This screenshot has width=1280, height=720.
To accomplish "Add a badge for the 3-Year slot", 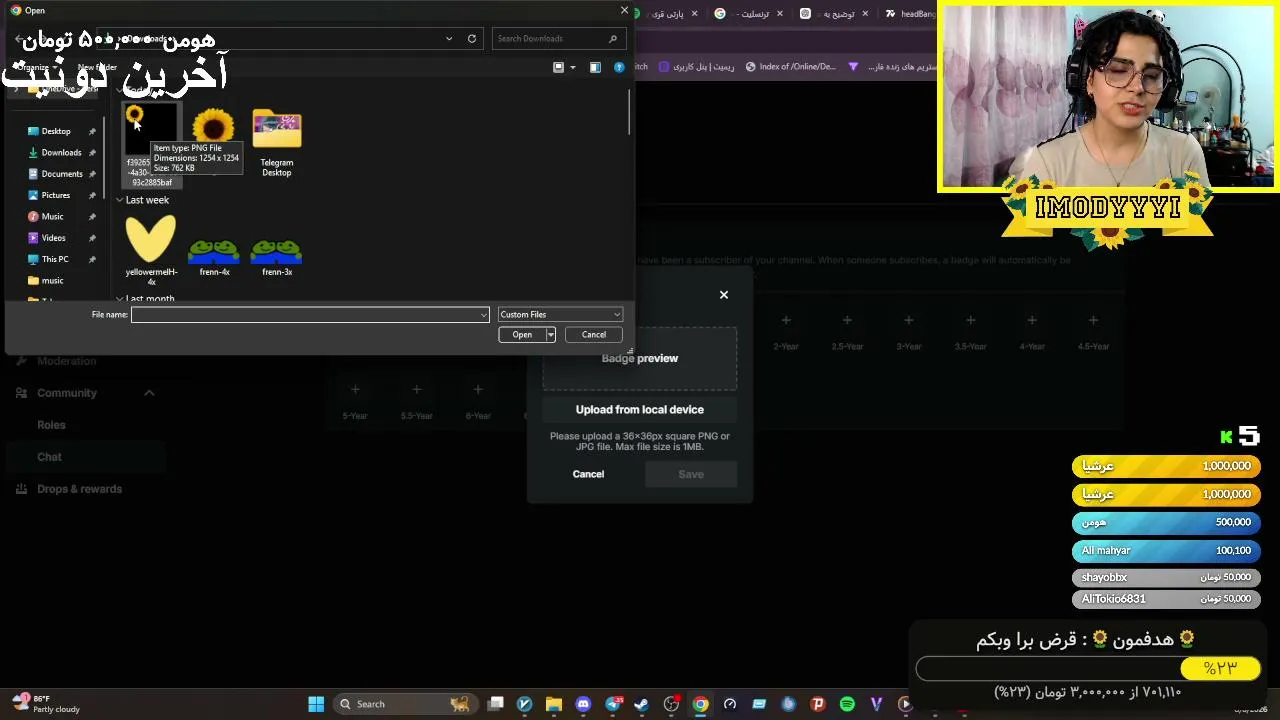I will [908, 320].
